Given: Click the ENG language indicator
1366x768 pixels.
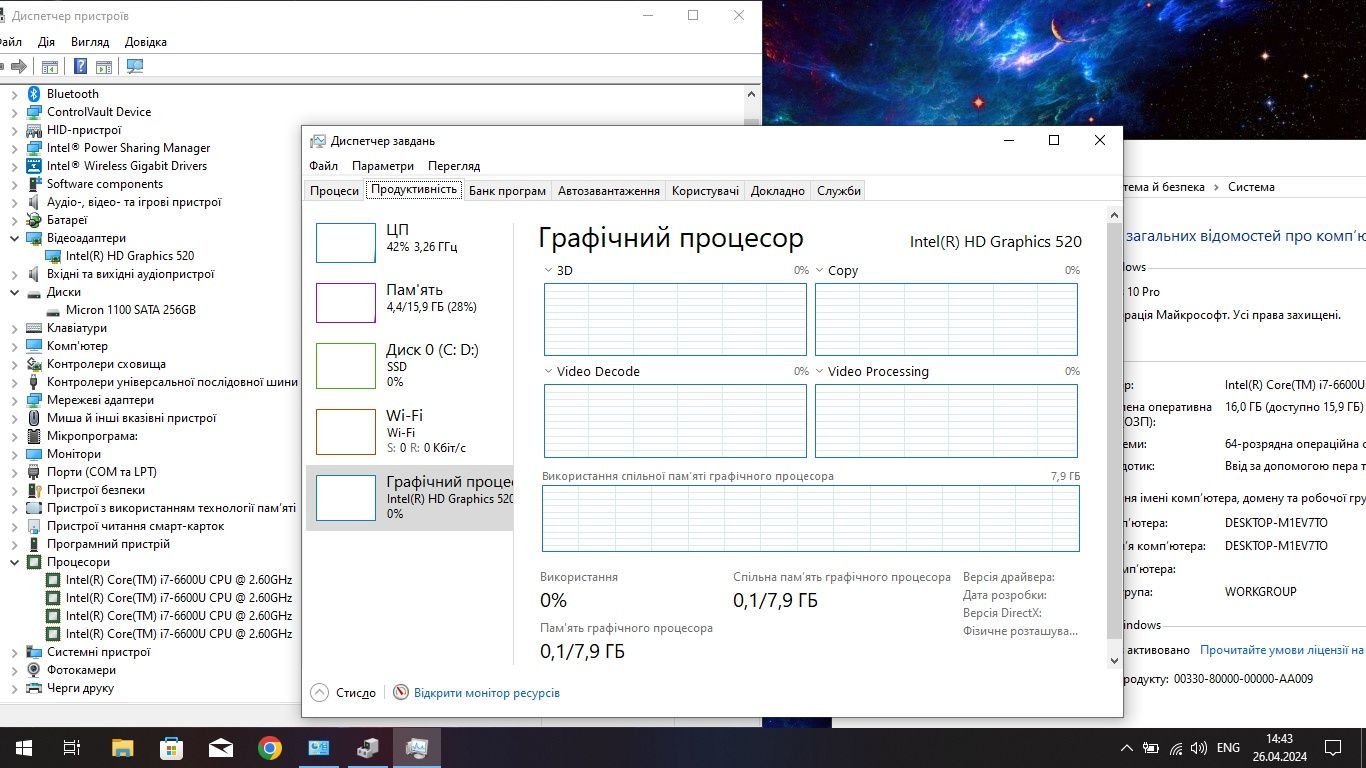Looking at the screenshot, I should pos(1228,748).
